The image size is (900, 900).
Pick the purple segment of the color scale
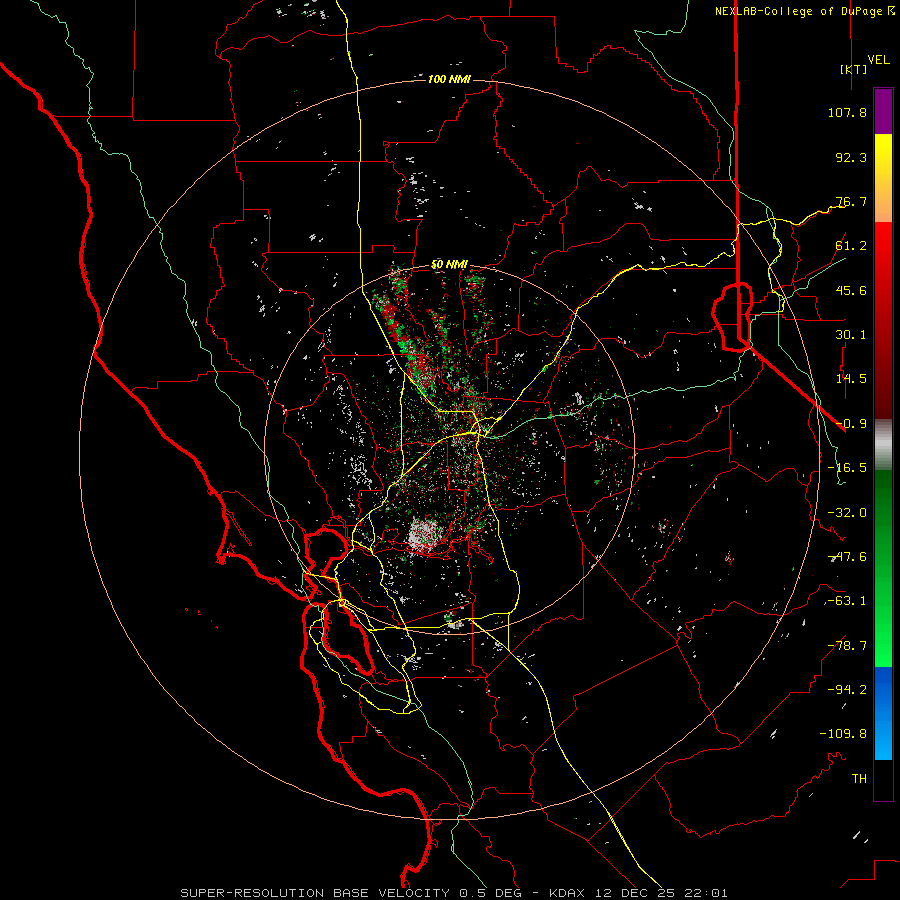pyautogui.click(x=883, y=111)
